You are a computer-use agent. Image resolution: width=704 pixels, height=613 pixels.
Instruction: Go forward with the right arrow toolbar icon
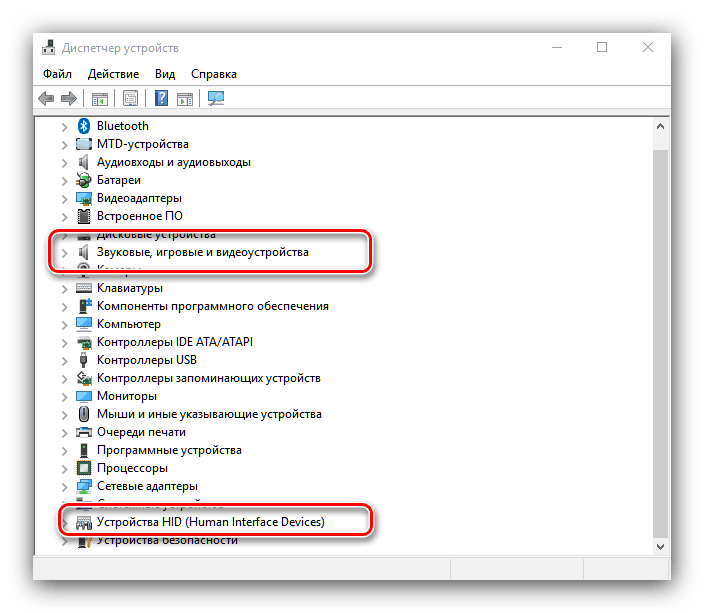point(69,98)
